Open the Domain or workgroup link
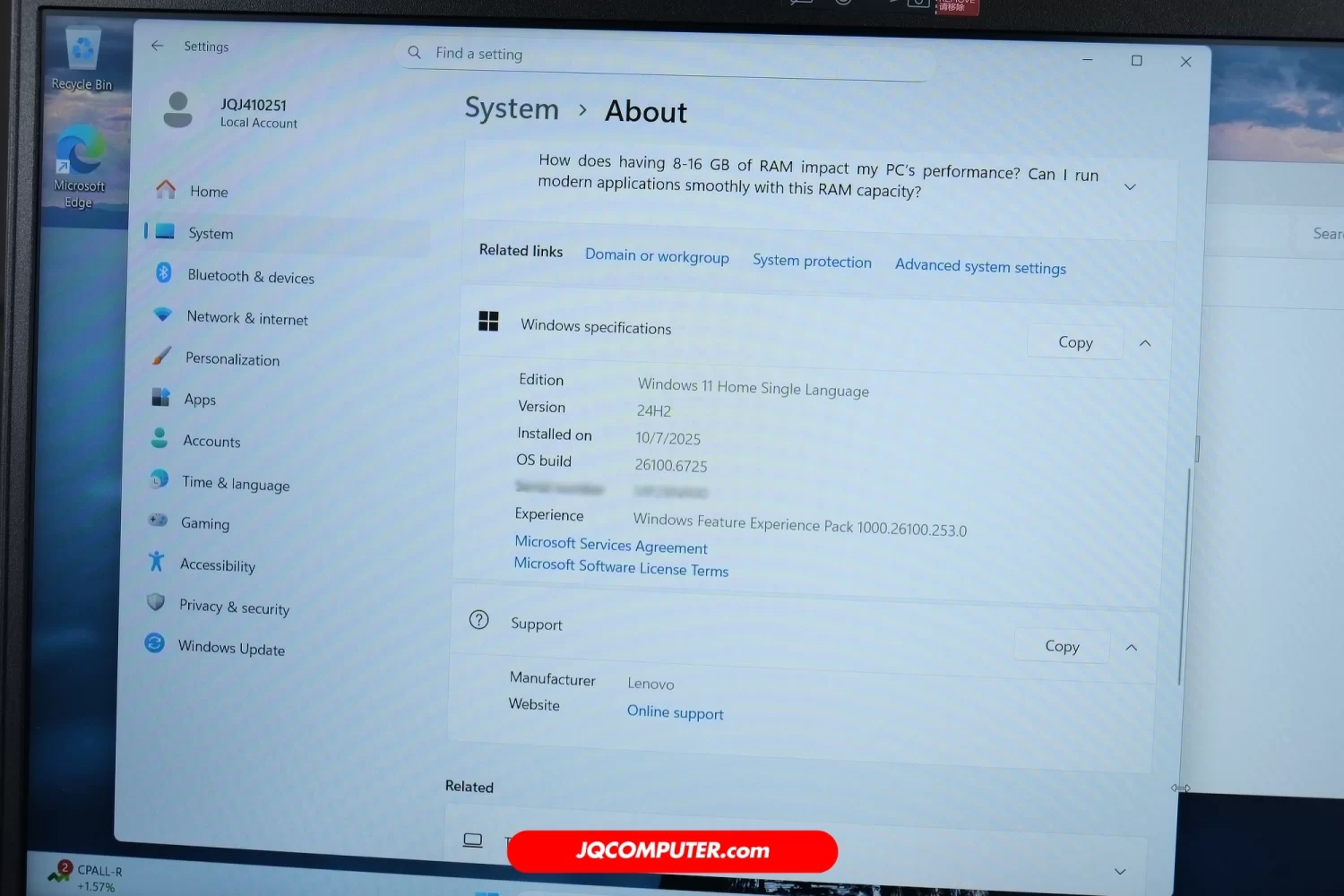The image size is (1344, 896). tap(657, 256)
